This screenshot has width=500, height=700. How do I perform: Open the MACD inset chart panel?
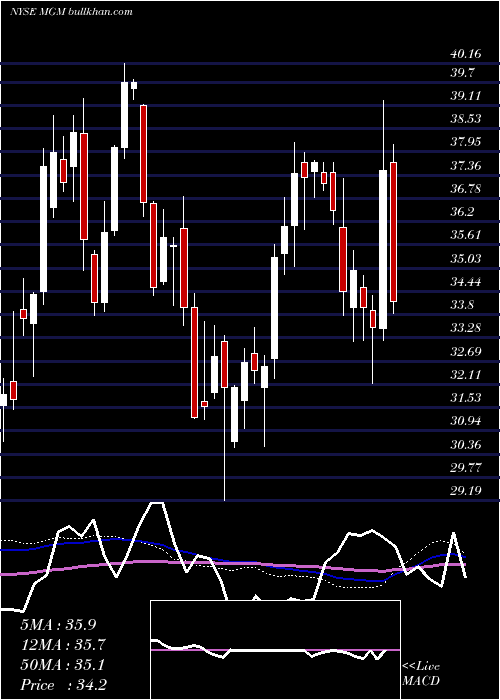pyautogui.click(x=275, y=650)
